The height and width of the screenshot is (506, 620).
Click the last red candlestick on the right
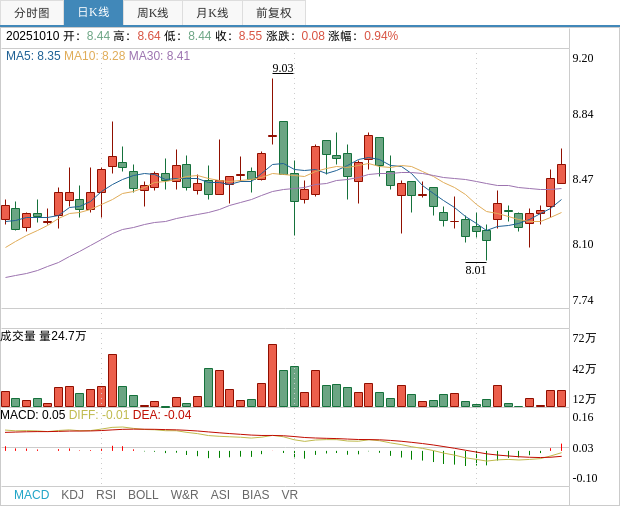561,174
